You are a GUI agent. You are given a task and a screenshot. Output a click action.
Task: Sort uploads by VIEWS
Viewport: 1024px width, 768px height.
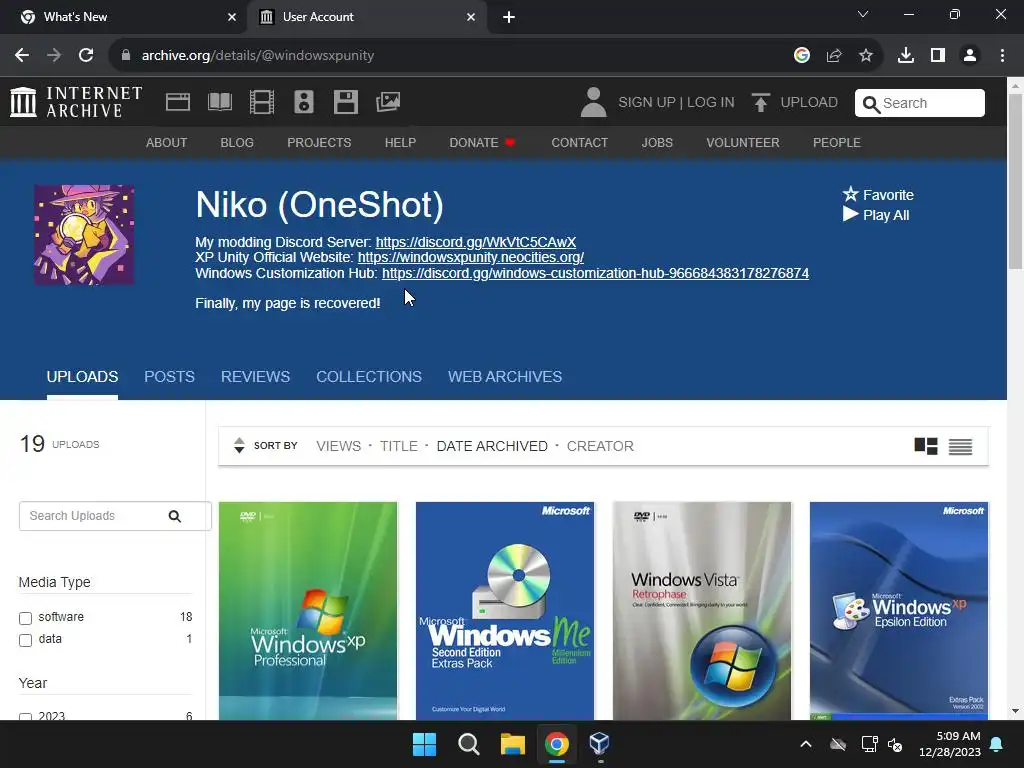338,446
